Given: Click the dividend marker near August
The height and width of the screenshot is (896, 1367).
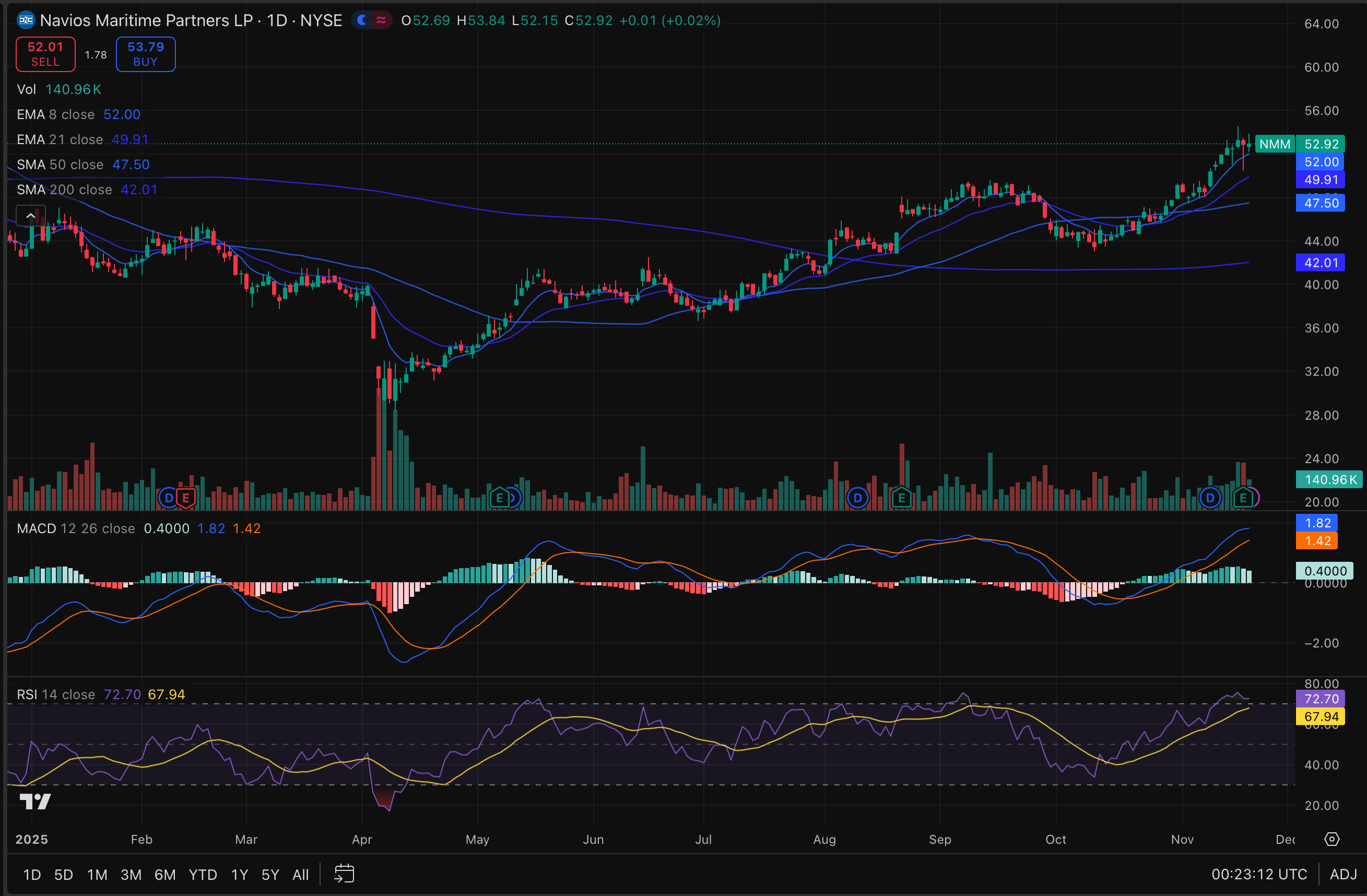Looking at the screenshot, I should point(857,498).
